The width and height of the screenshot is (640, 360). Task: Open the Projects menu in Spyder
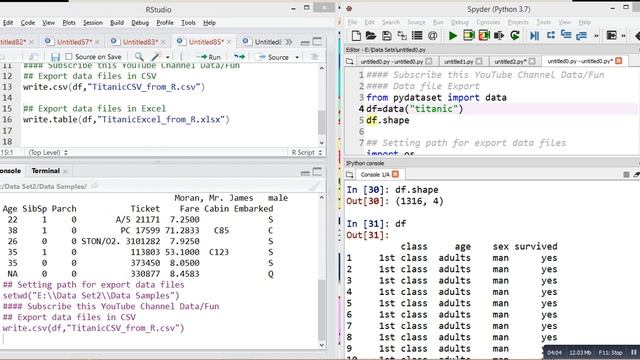[x=518, y=22]
